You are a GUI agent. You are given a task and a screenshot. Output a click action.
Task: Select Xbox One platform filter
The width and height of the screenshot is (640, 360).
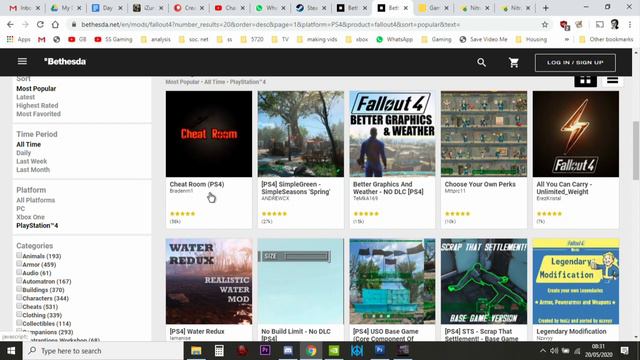coord(30,217)
